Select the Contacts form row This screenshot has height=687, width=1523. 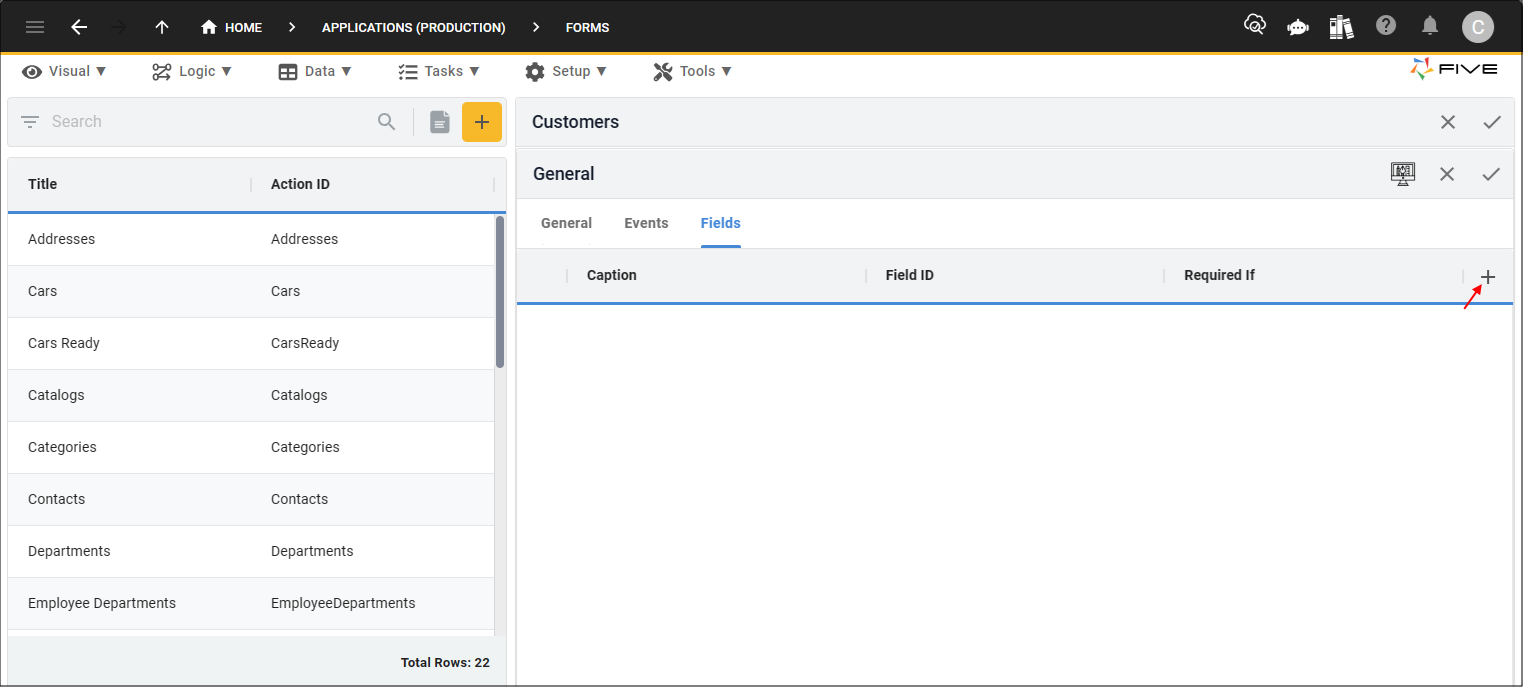(x=251, y=499)
